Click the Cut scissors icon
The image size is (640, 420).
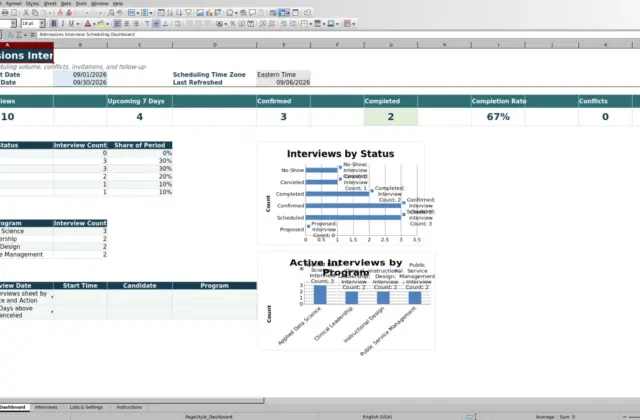tap(26, 13)
